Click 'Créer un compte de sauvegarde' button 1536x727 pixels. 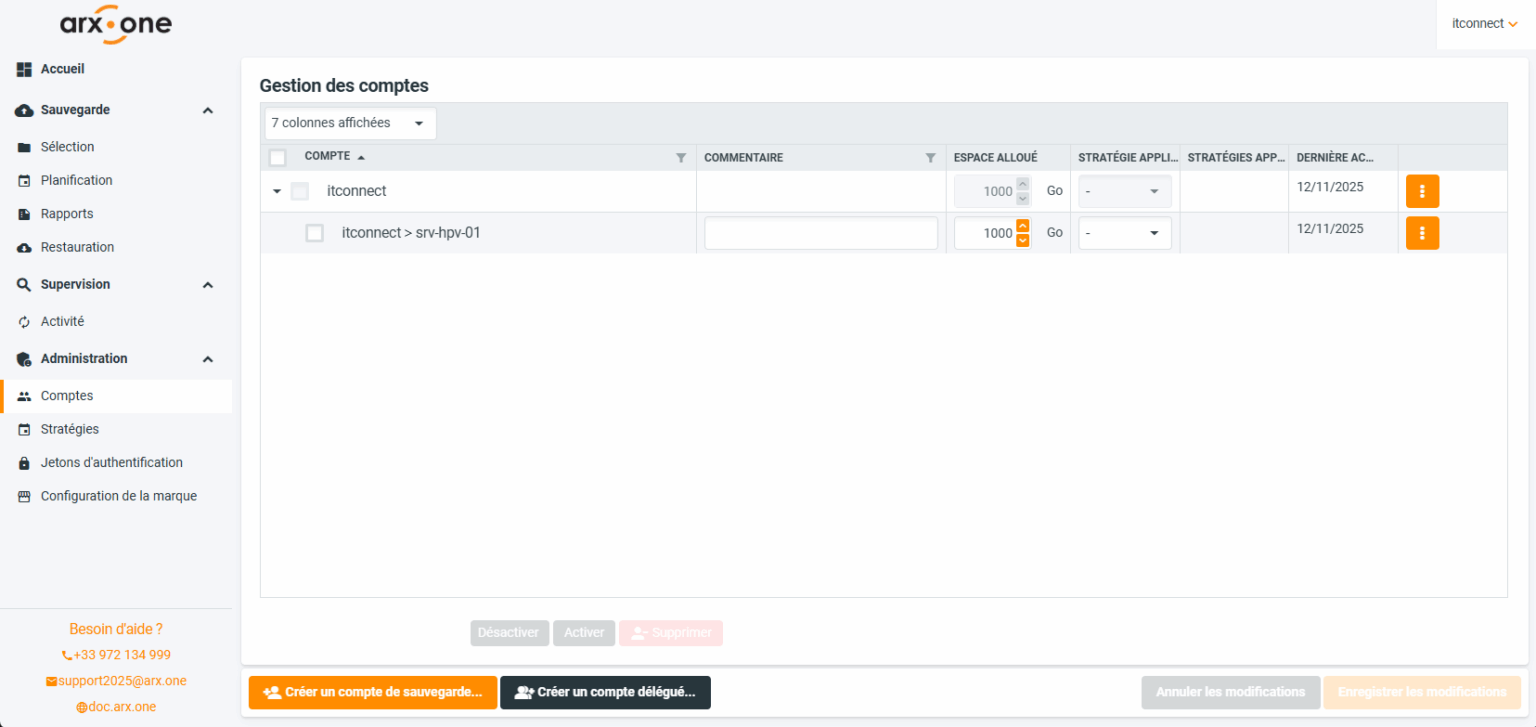[x=372, y=692]
